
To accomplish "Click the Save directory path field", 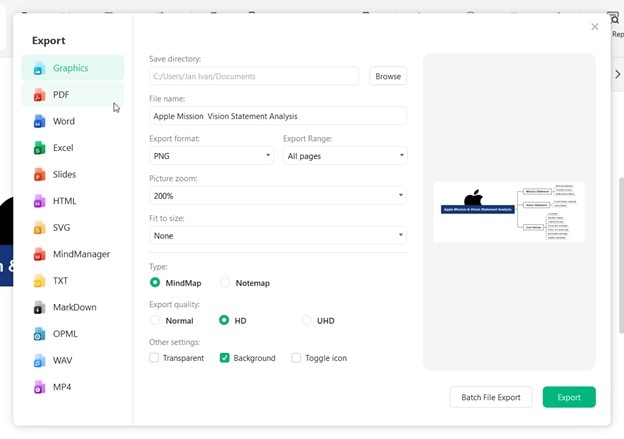I will point(254,76).
